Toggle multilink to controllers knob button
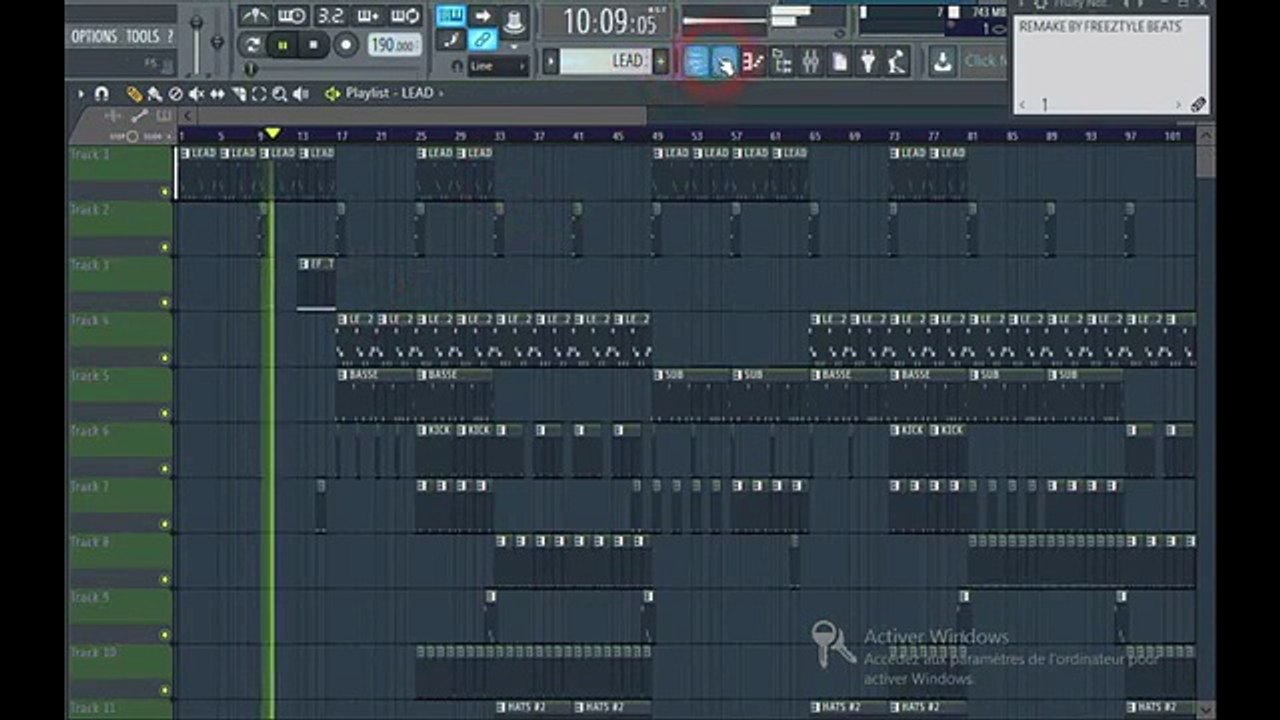Image resolution: width=1280 pixels, height=720 pixels. [514, 20]
